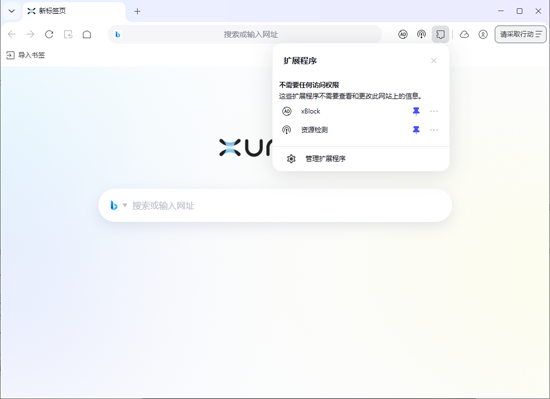Open the tab list chevron
The image size is (550, 399).
tap(12, 11)
